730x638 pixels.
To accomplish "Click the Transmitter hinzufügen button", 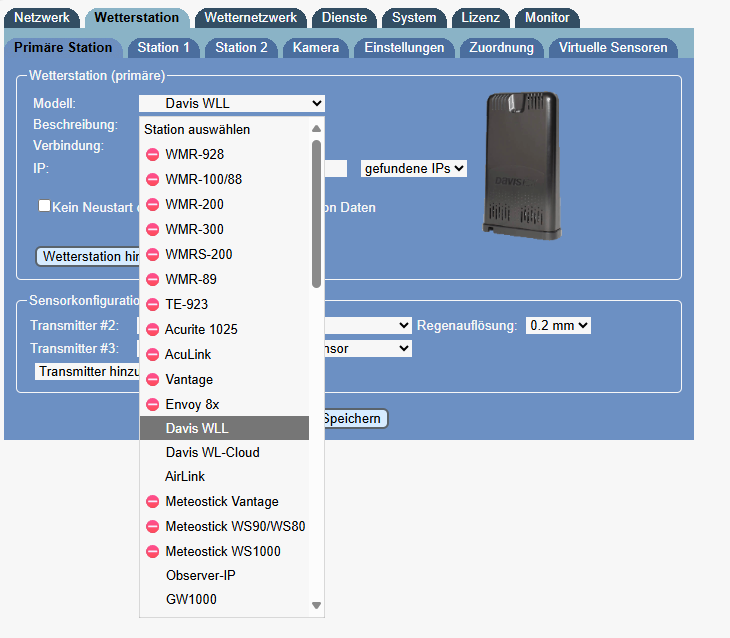I will (88, 372).
